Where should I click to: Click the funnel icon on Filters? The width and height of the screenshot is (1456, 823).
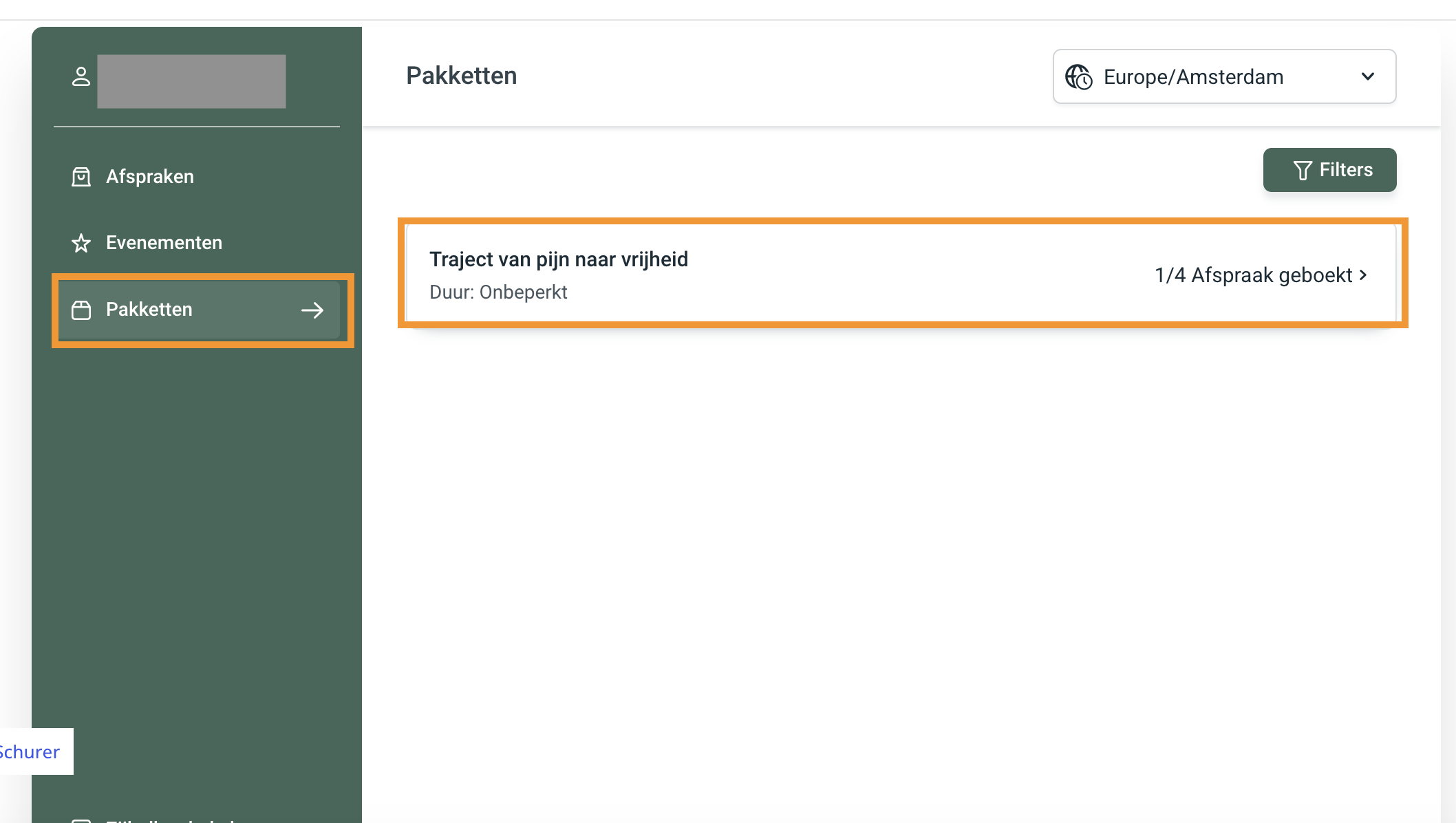click(x=1302, y=170)
